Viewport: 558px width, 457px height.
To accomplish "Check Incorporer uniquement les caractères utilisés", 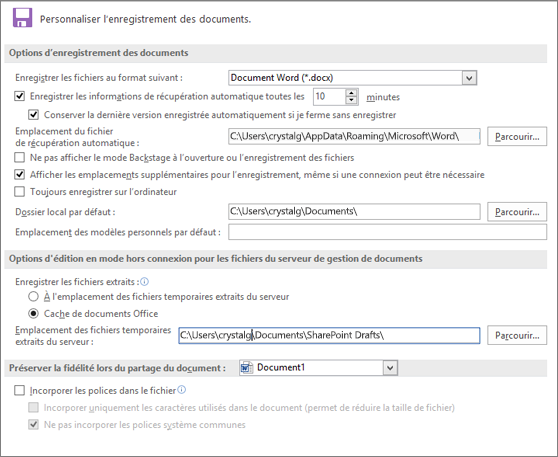I will pos(33,408).
